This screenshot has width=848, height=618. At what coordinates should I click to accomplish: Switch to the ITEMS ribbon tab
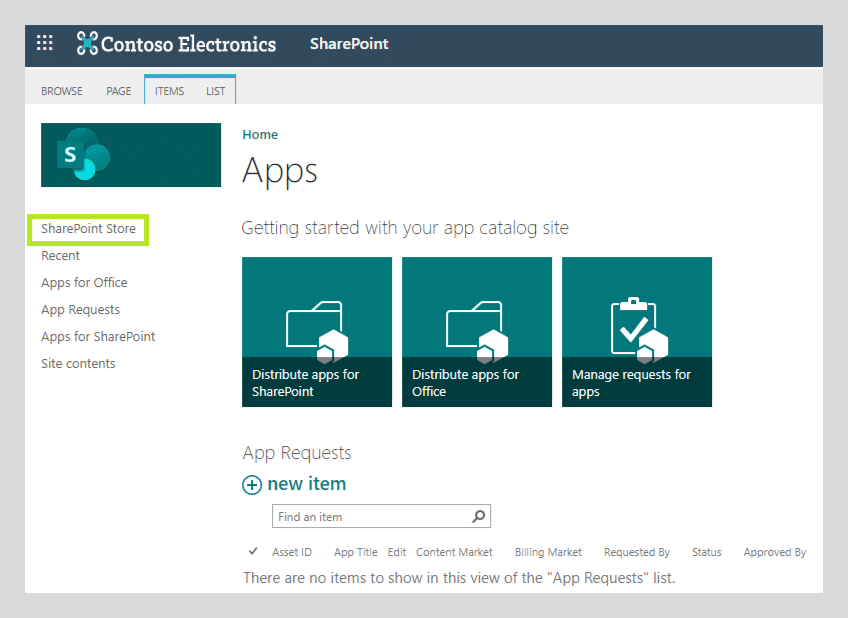click(x=169, y=91)
